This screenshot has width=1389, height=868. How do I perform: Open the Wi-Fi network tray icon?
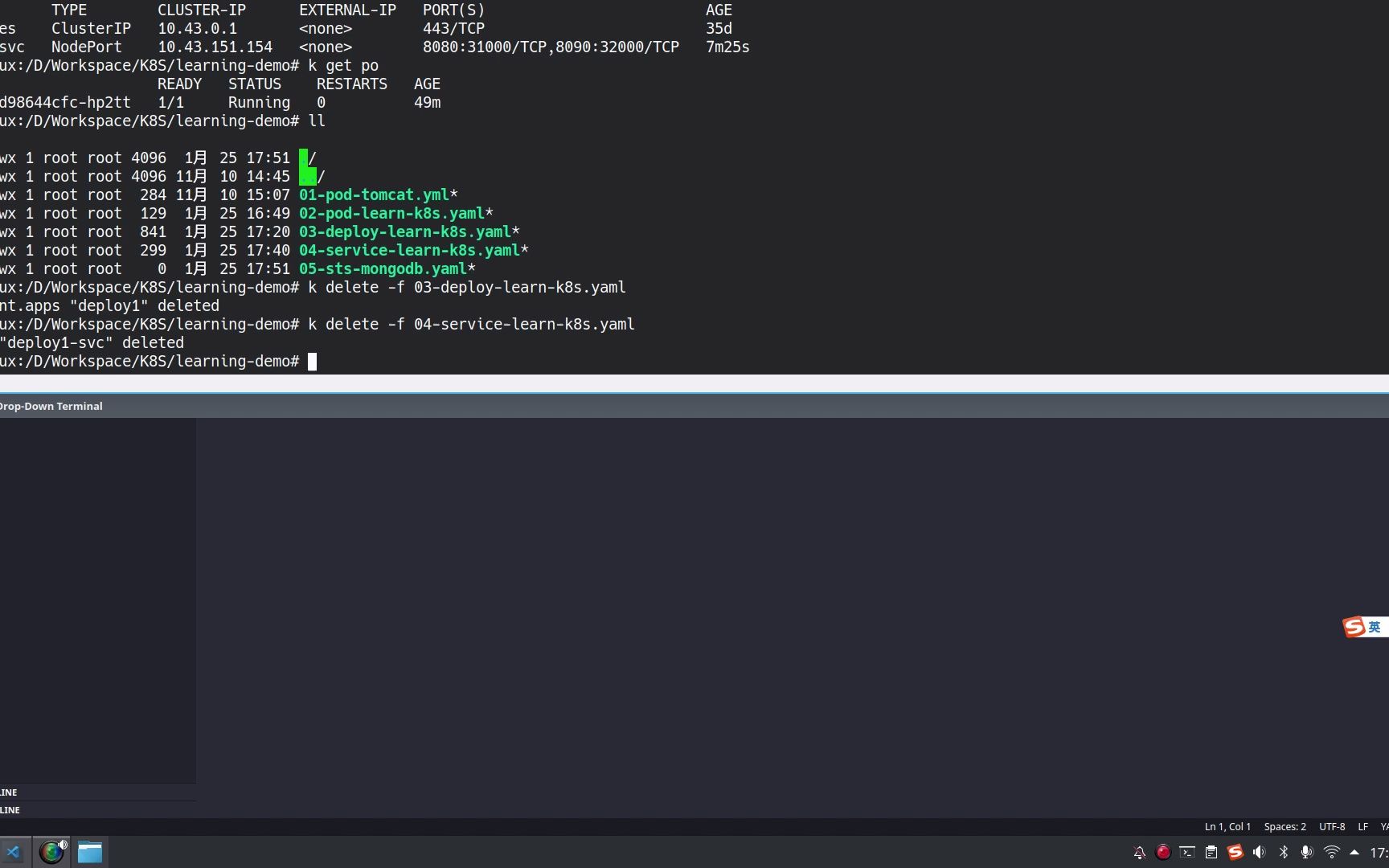[x=1332, y=852]
